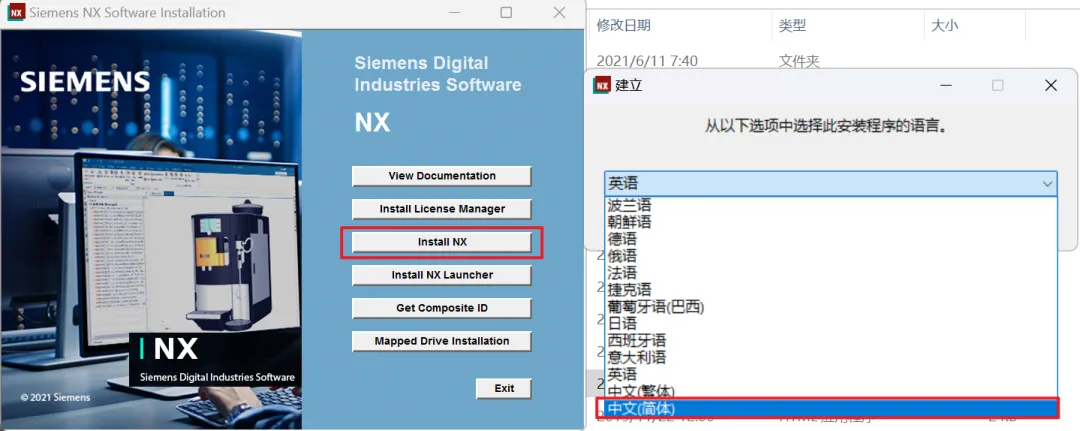Launch Install NX Launcher button
This screenshot has width=1080, height=431.
tap(442, 275)
